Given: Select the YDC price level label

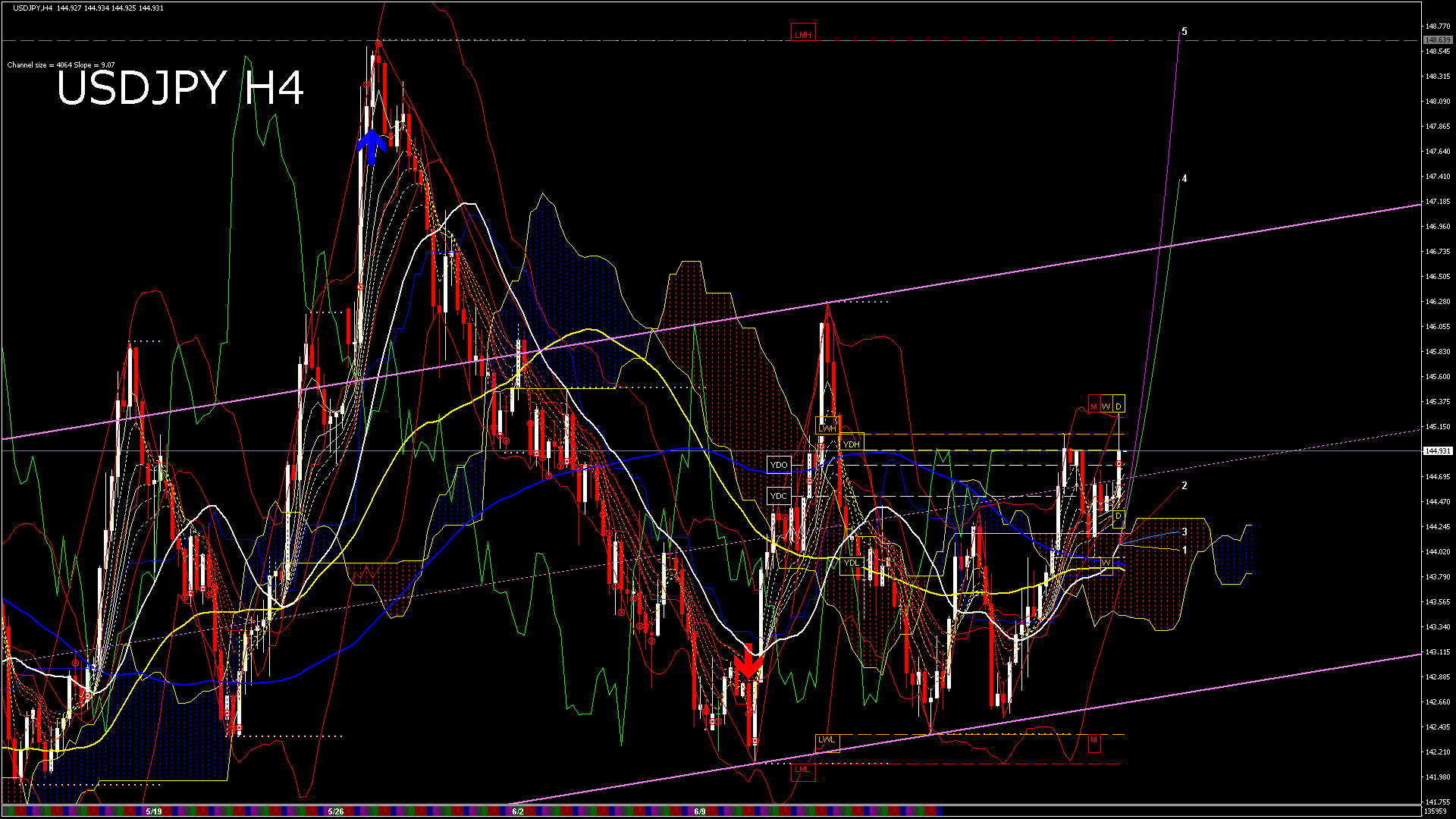Looking at the screenshot, I should click(779, 496).
